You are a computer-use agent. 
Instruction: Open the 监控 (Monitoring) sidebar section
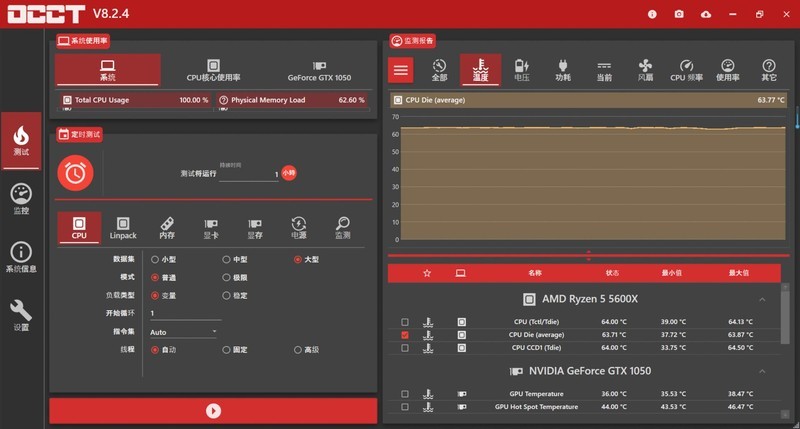[x=21, y=199]
